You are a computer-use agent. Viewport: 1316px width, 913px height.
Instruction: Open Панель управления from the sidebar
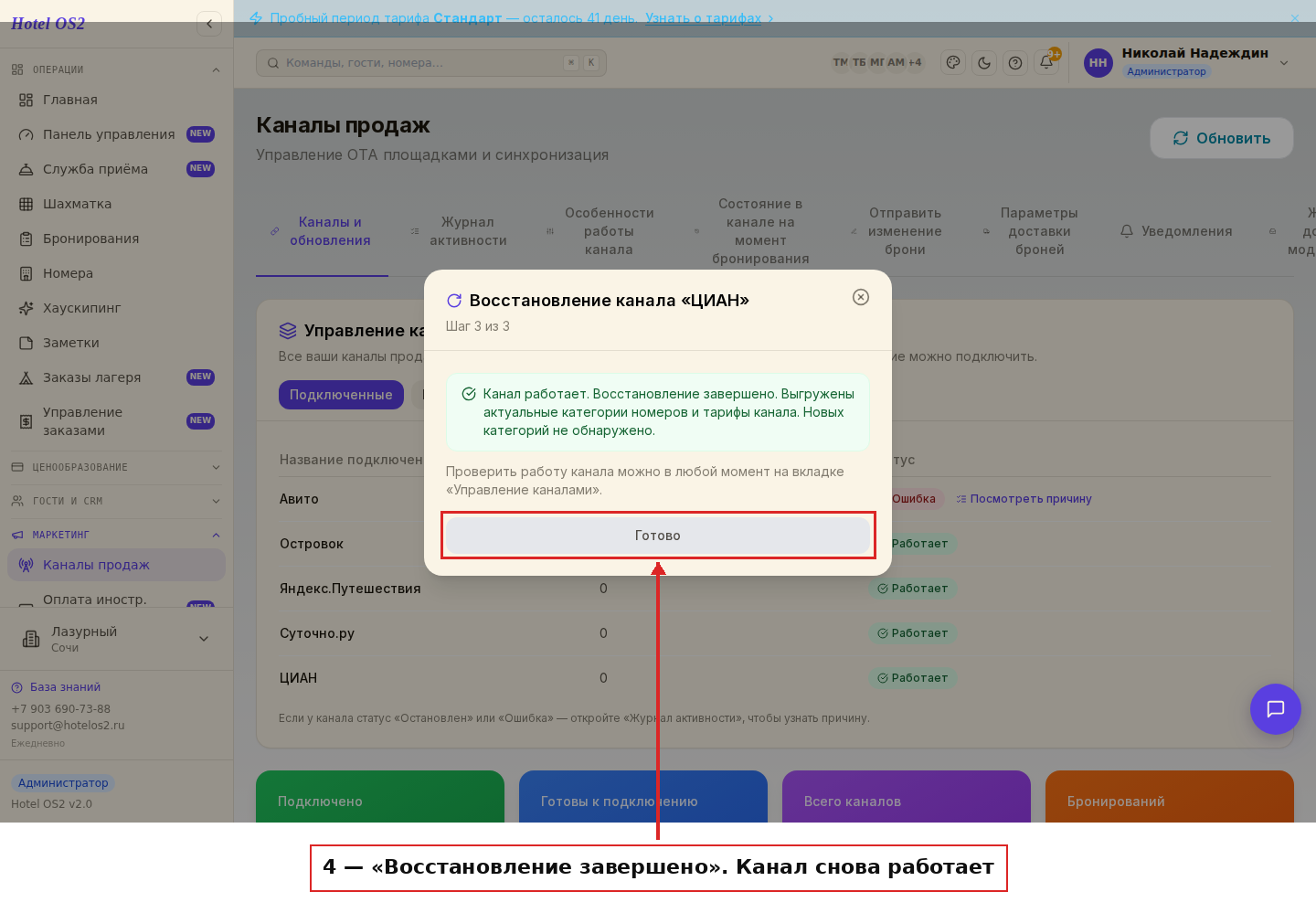116,134
